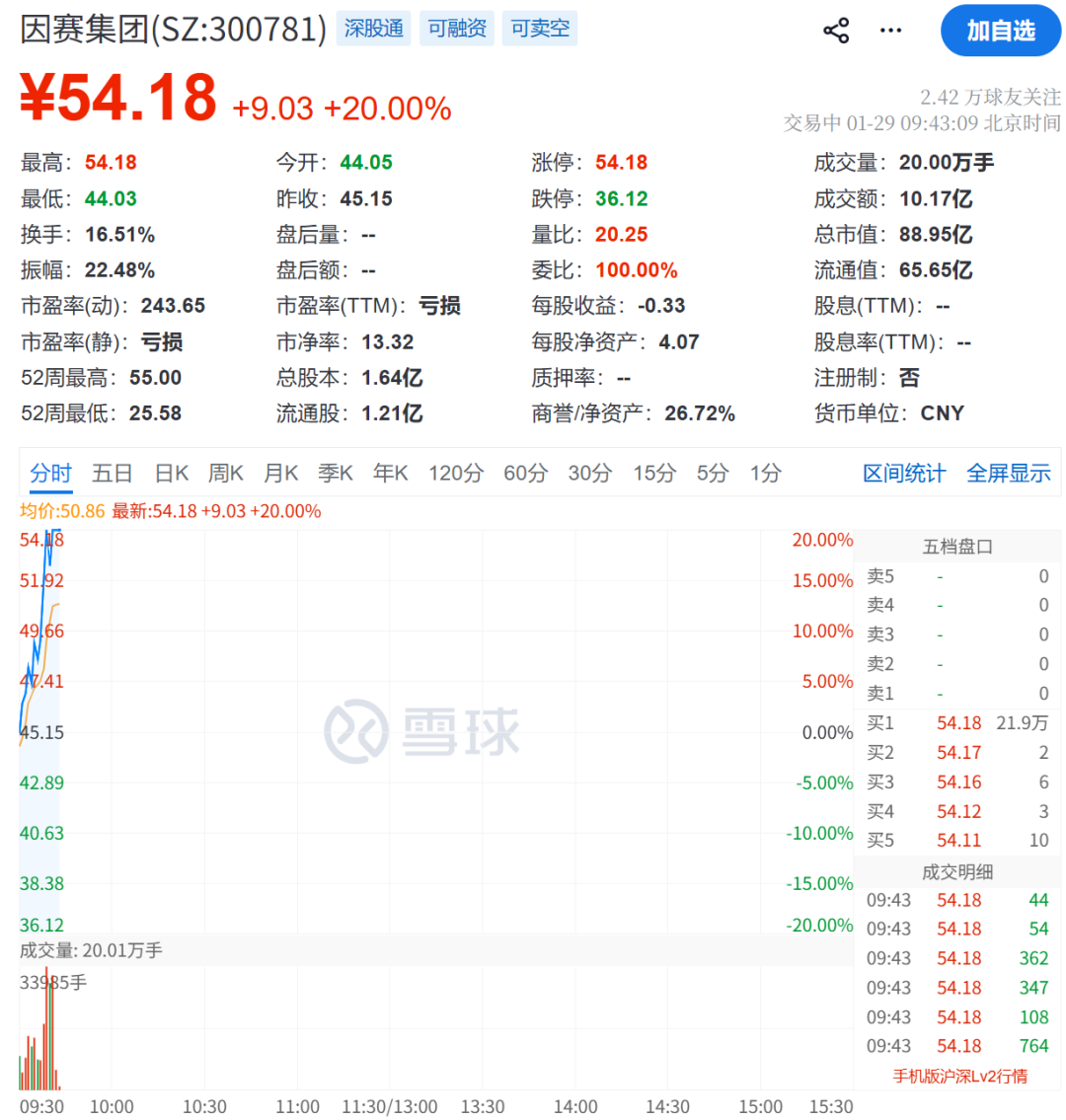Screen dimensions: 1066x1120
Task: Open the more options ellipsis menu
Action: 889,30
